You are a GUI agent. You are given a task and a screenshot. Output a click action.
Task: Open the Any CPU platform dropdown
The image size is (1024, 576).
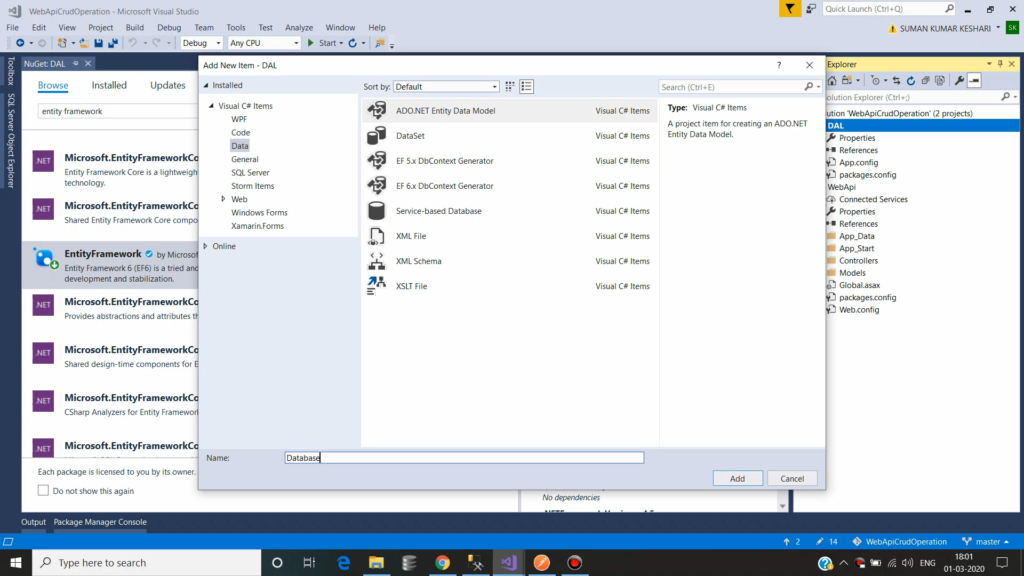(264, 43)
